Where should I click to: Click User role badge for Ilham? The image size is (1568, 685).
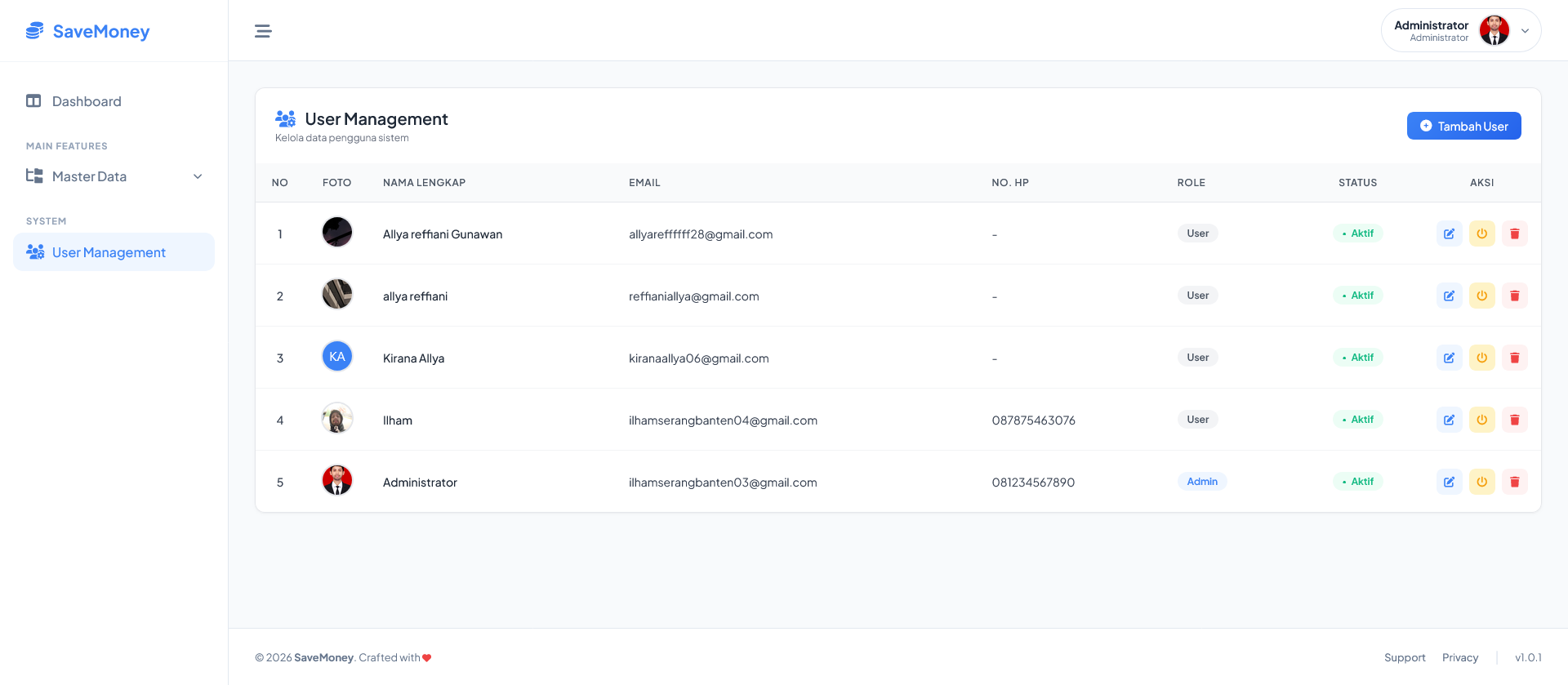(x=1198, y=420)
